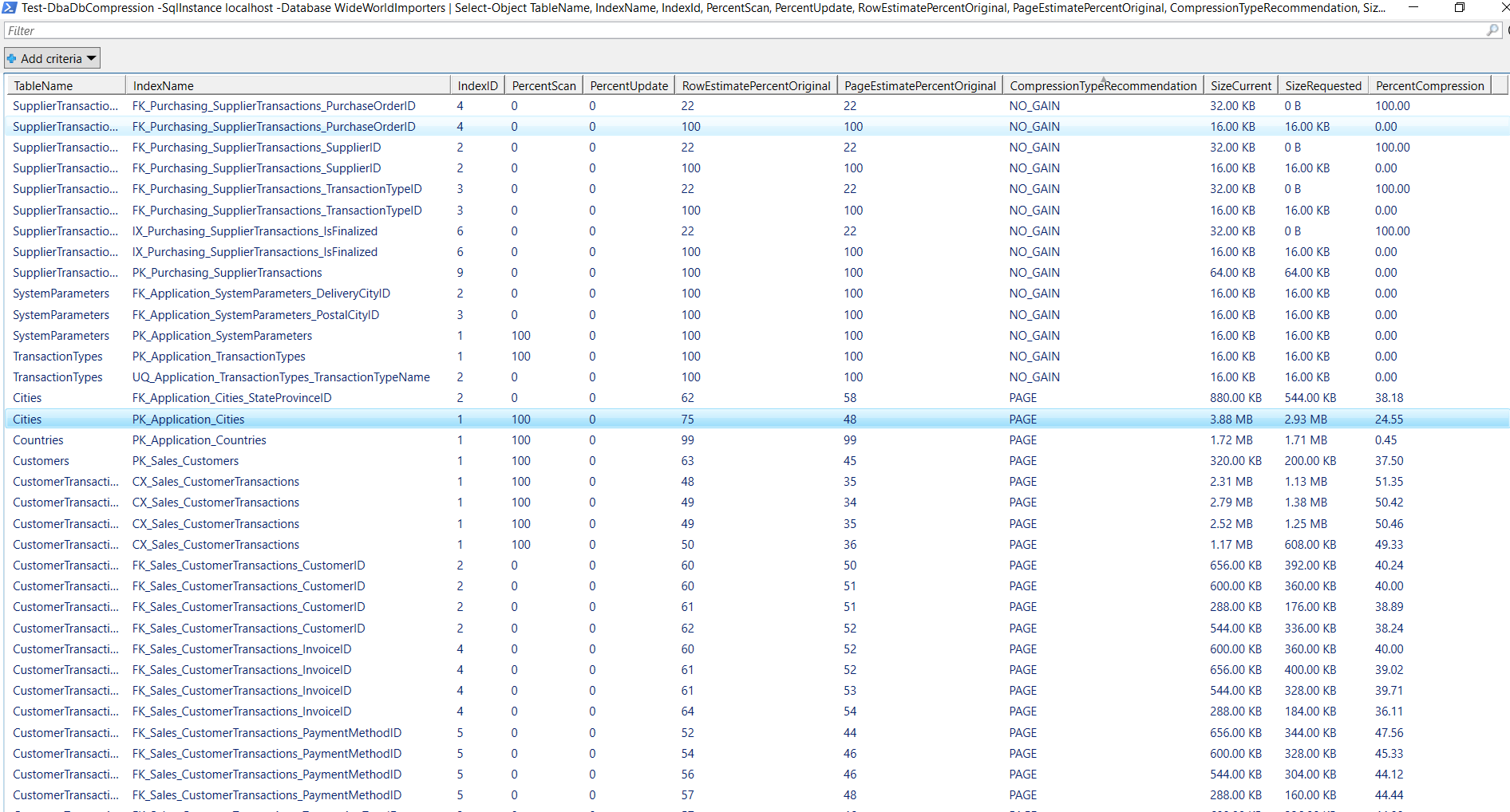Select the FK_Application_Cities_StateProvinceID row
Image resolution: width=1510 pixels, height=812 pixels.
pos(319,397)
